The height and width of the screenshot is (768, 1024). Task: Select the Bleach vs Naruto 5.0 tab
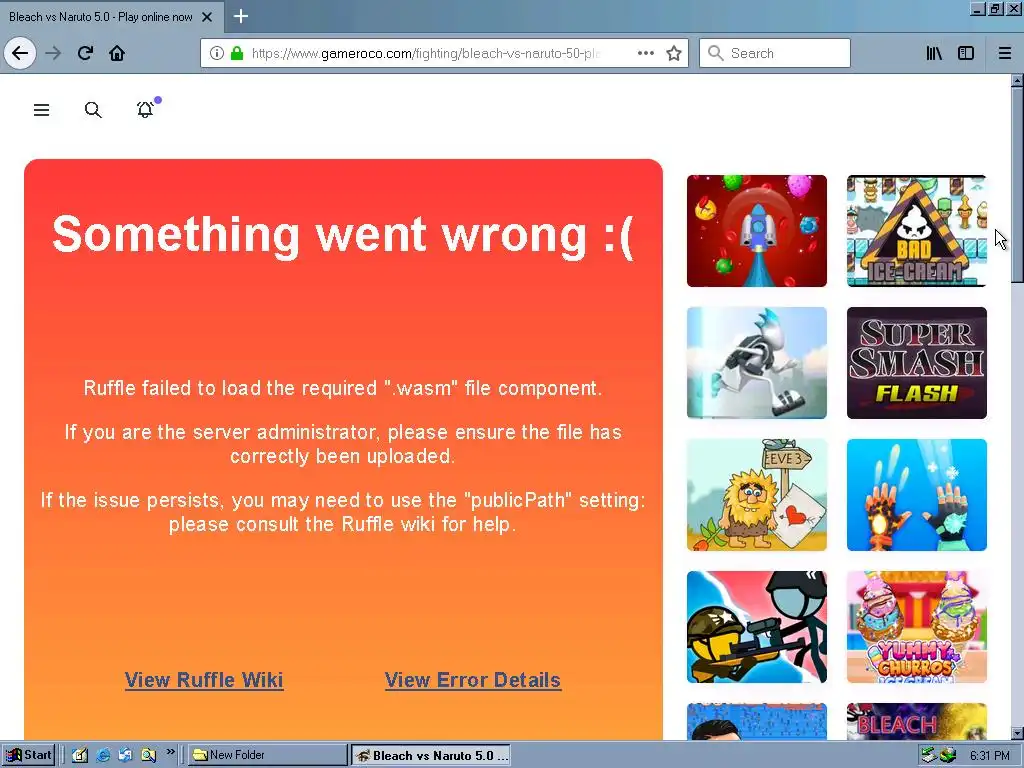[x=101, y=17]
